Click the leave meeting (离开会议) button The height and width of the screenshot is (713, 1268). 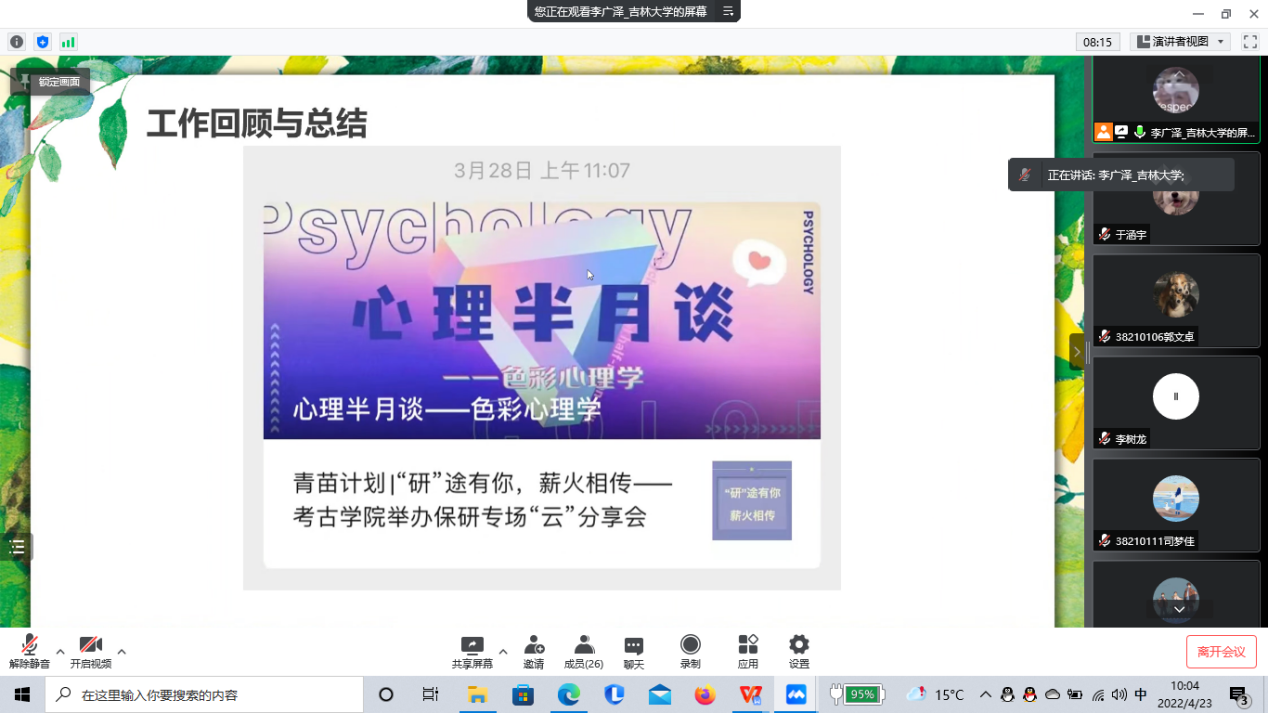tap(1221, 652)
